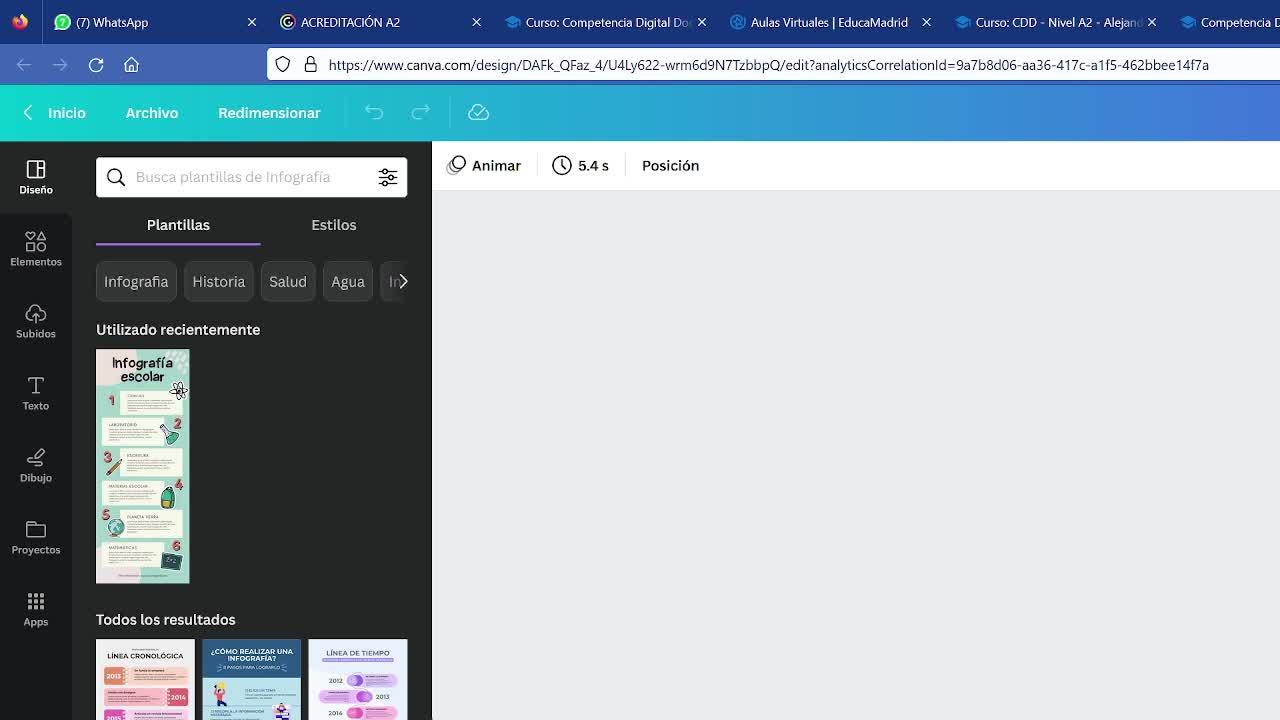The width and height of the screenshot is (1280, 720).
Task: Click the Animar button
Action: pyautogui.click(x=484, y=166)
